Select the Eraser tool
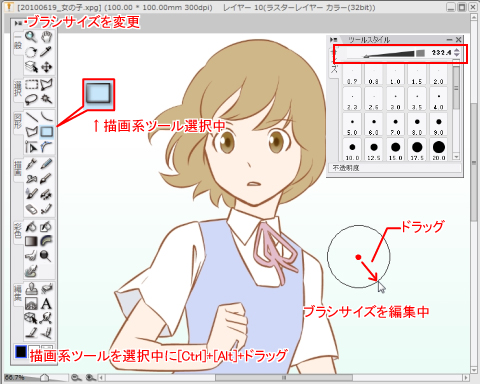Image resolution: width=480 pixels, height=384 pixels. 31,209
